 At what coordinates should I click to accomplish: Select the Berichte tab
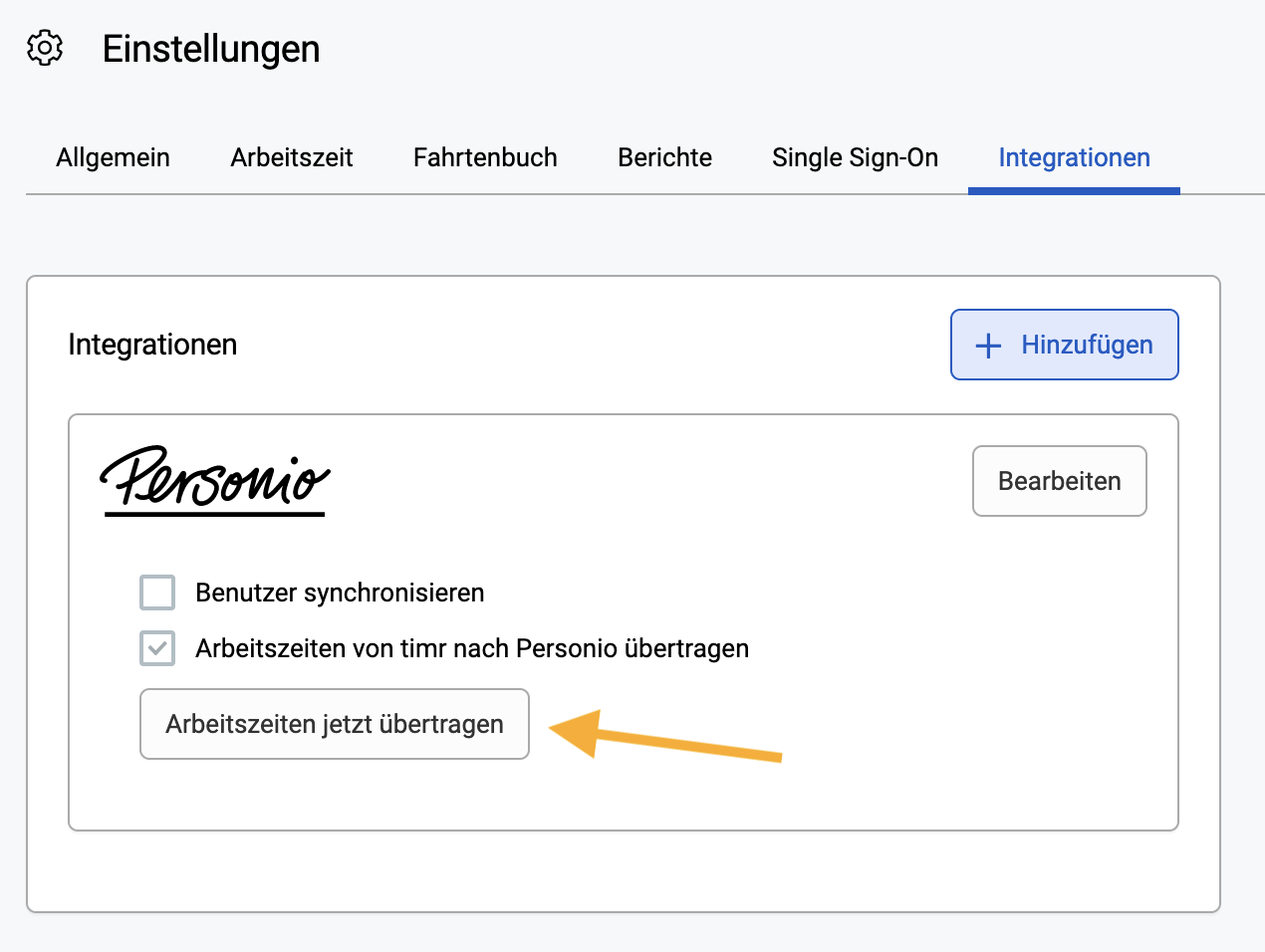click(664, 157)
